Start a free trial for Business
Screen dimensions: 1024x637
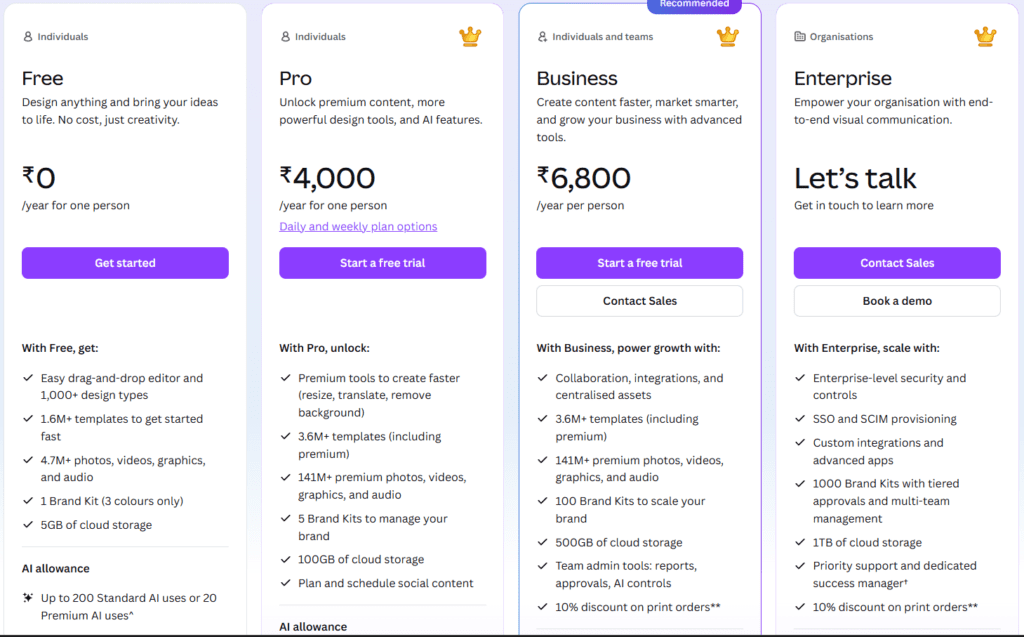pos(639,263)
